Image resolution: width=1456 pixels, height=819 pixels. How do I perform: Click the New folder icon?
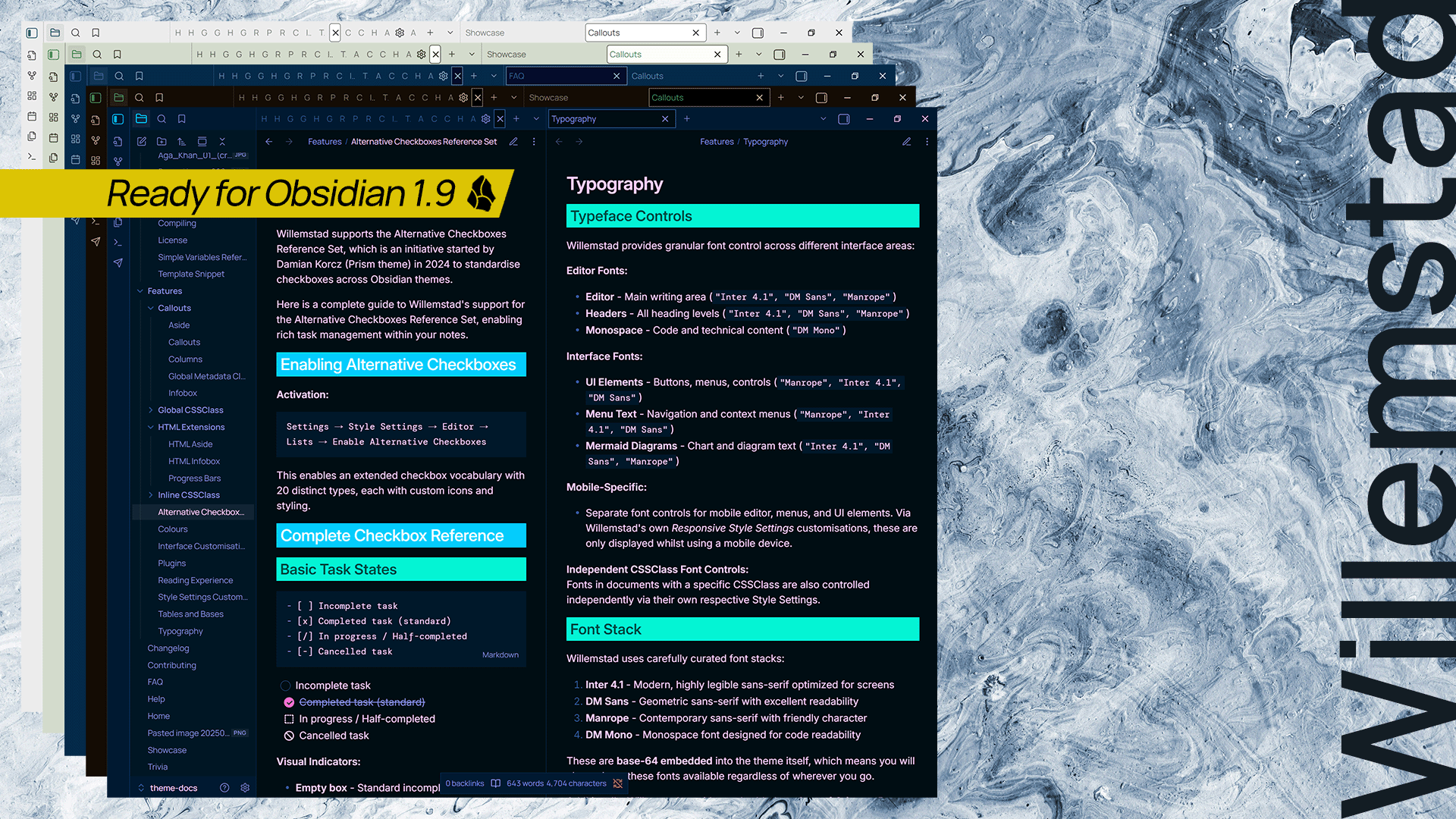click(x=162, y=141)
